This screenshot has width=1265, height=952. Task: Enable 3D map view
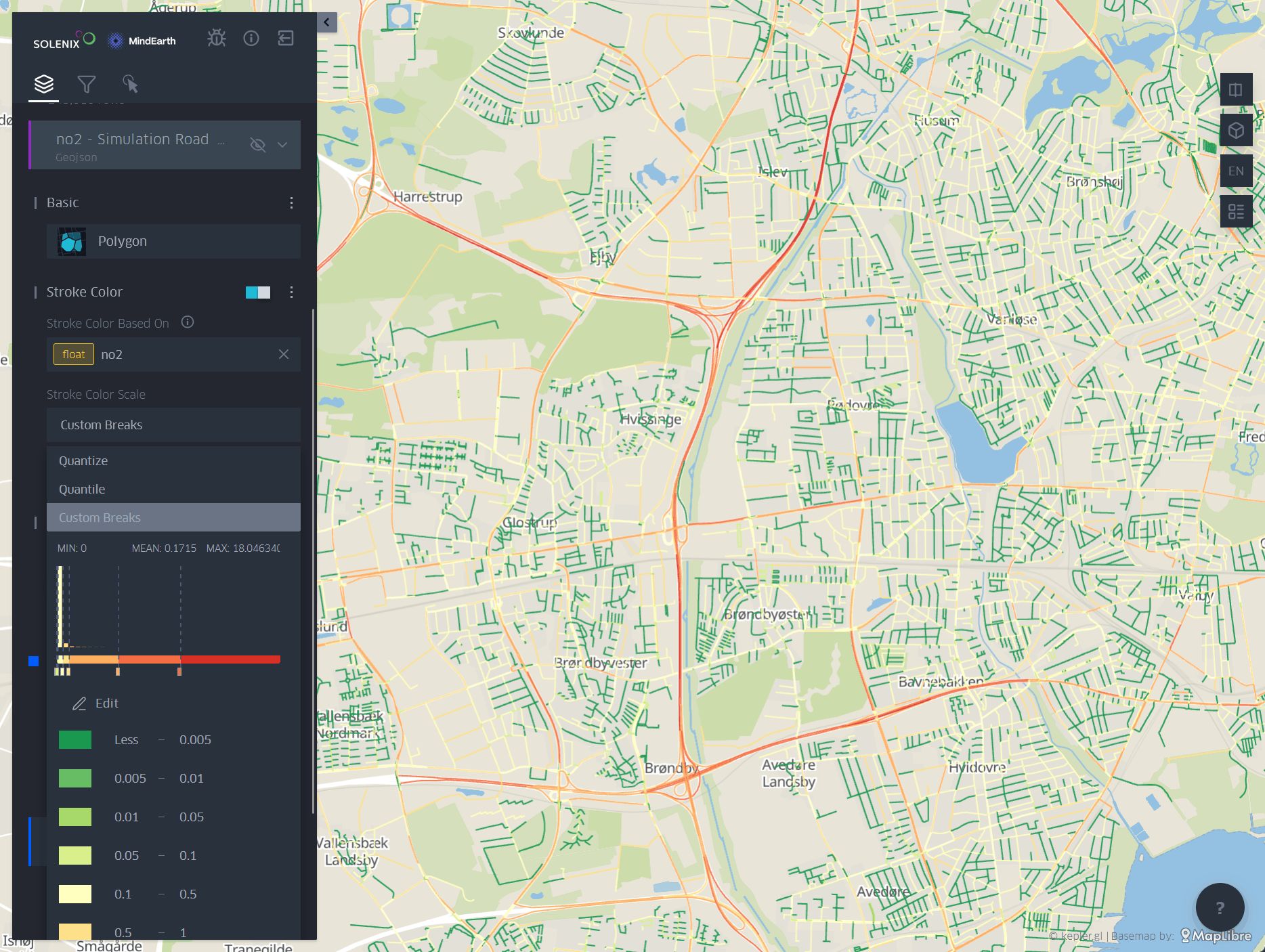click(1236, 131)
